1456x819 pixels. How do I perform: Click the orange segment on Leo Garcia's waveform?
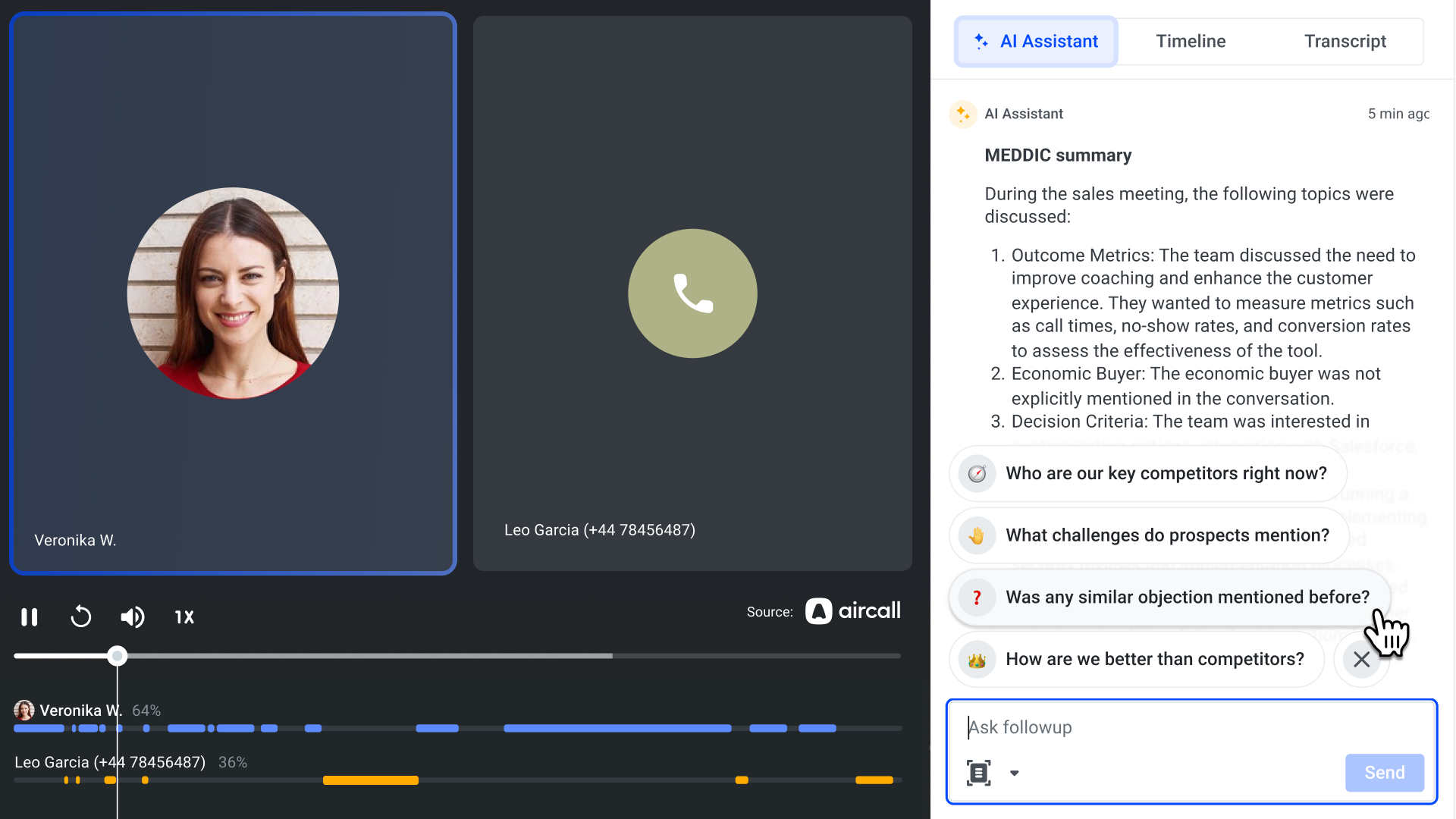click(x=370, y=780)
